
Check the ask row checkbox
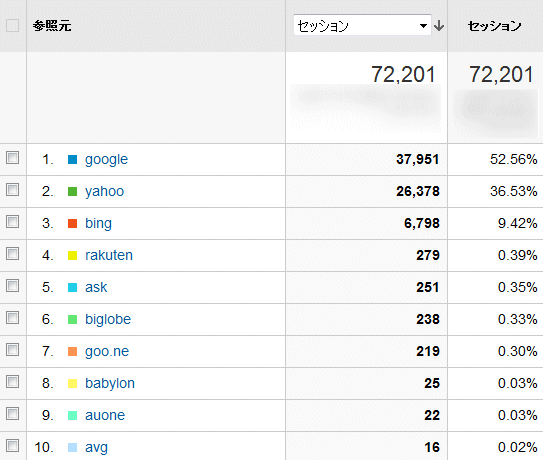pyautogui.click(x=12, y=285)
